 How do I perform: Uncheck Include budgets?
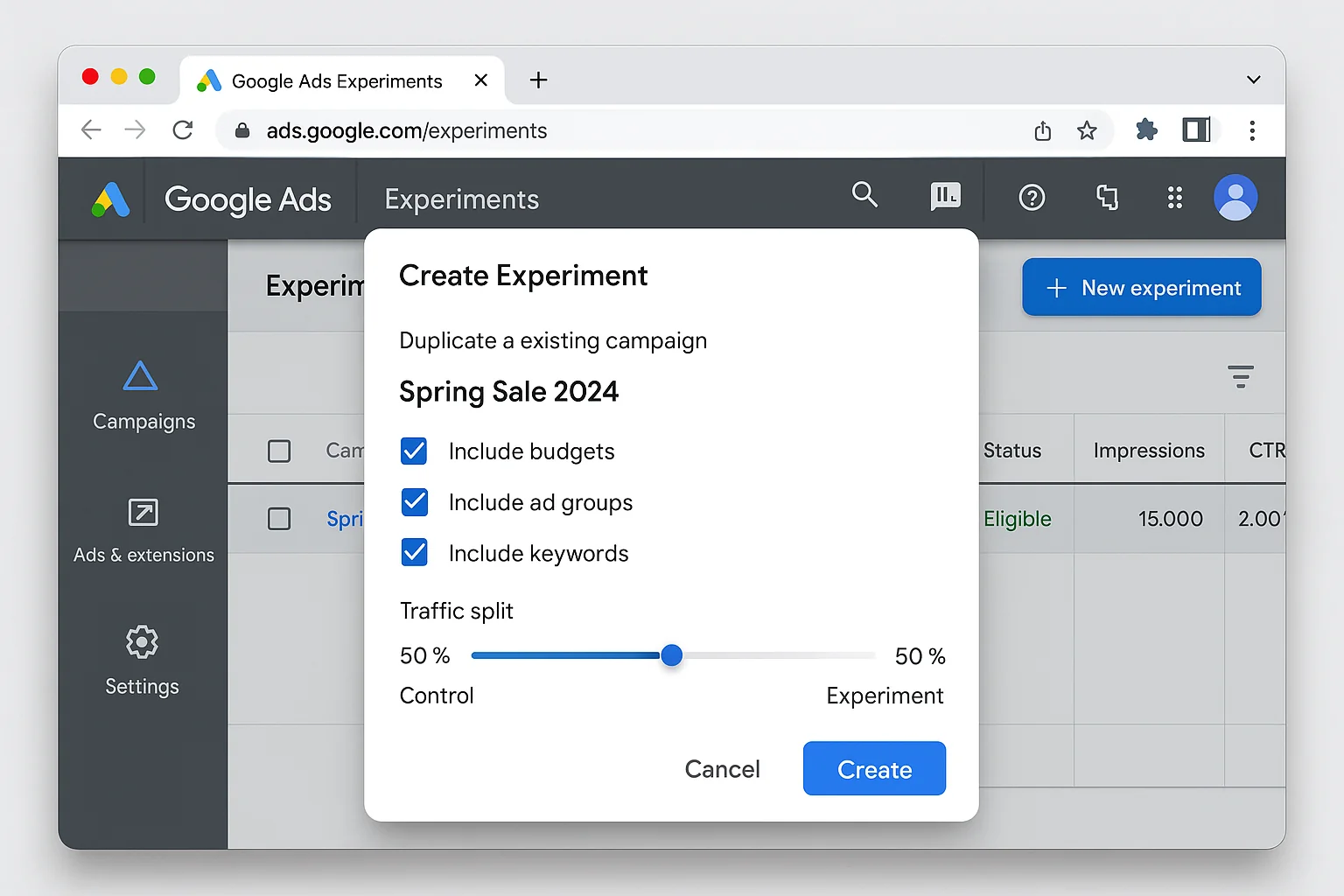[413, 451]
